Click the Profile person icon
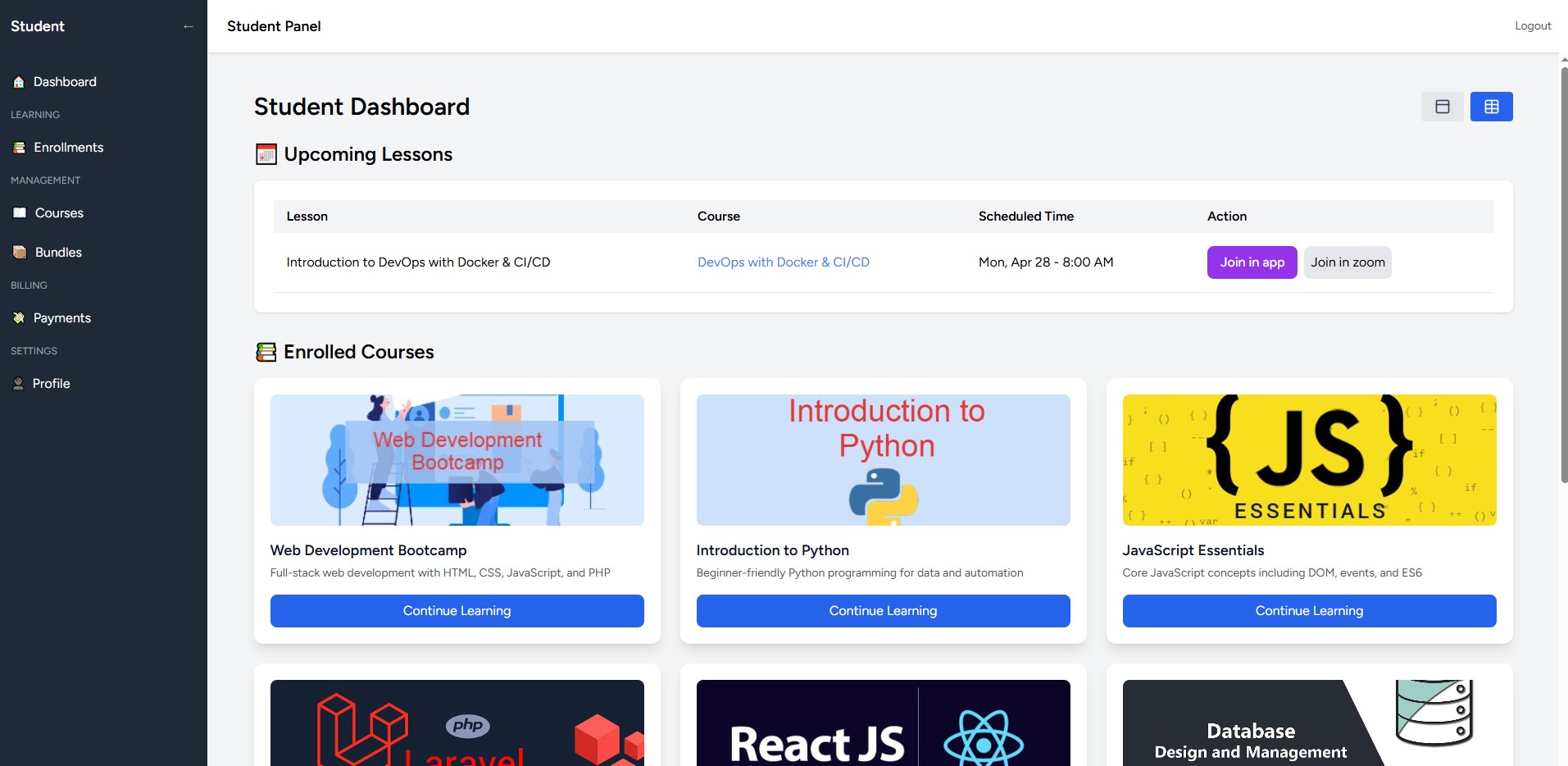Viewport: 1568px width, 766px height. click(18, 384)
